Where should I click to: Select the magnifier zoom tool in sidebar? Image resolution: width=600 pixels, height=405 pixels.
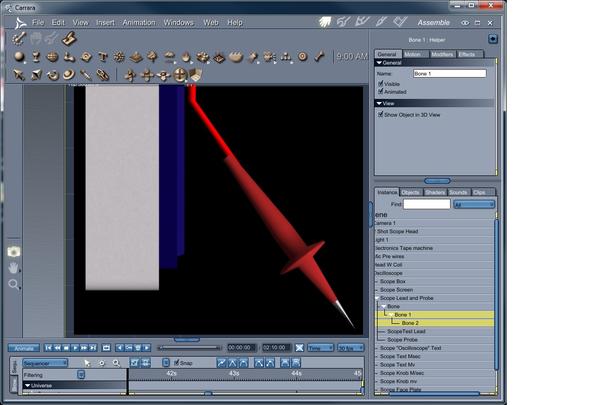[13, 284]
